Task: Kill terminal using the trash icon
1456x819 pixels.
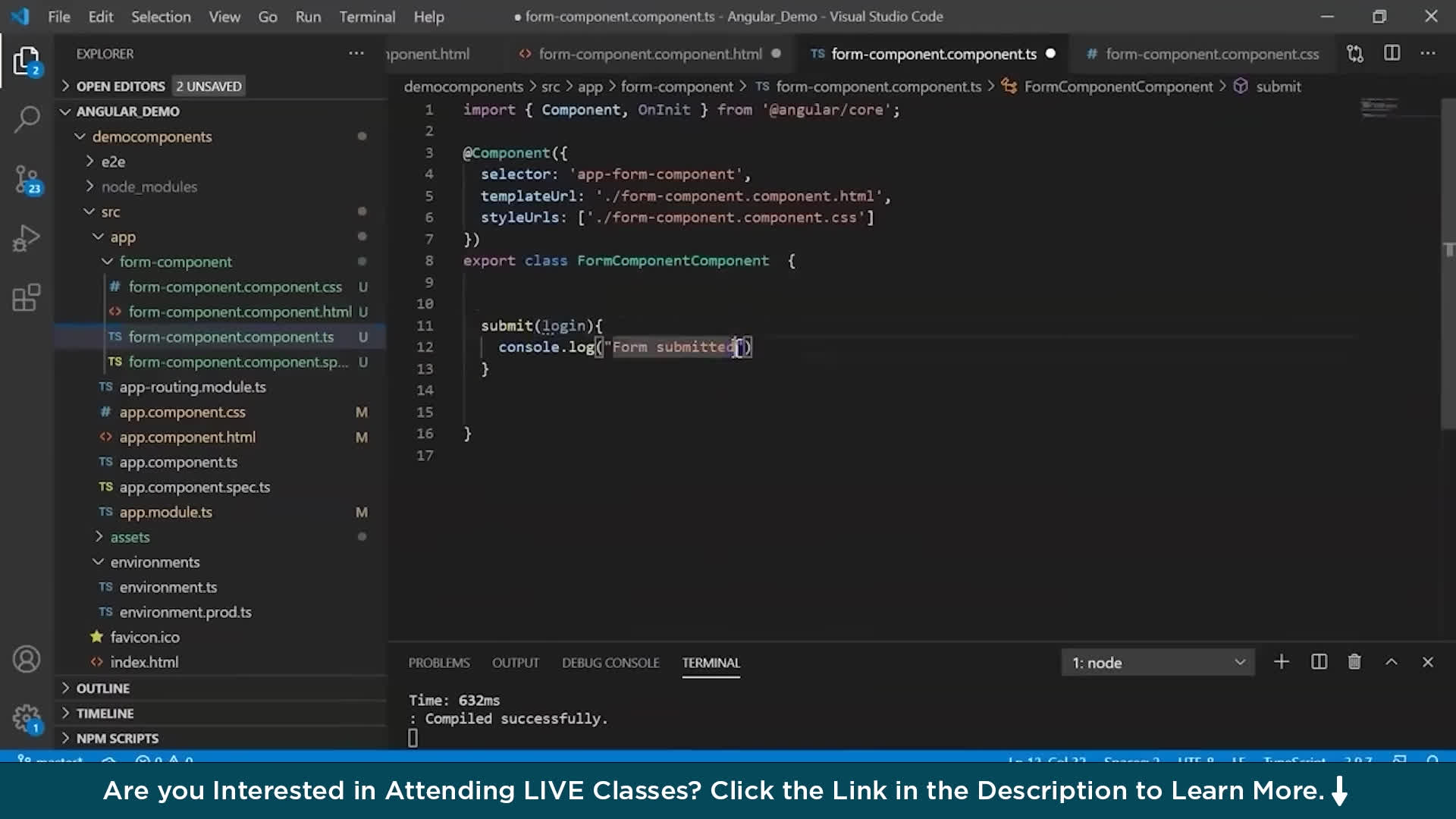Action: tap(1354, 662)
